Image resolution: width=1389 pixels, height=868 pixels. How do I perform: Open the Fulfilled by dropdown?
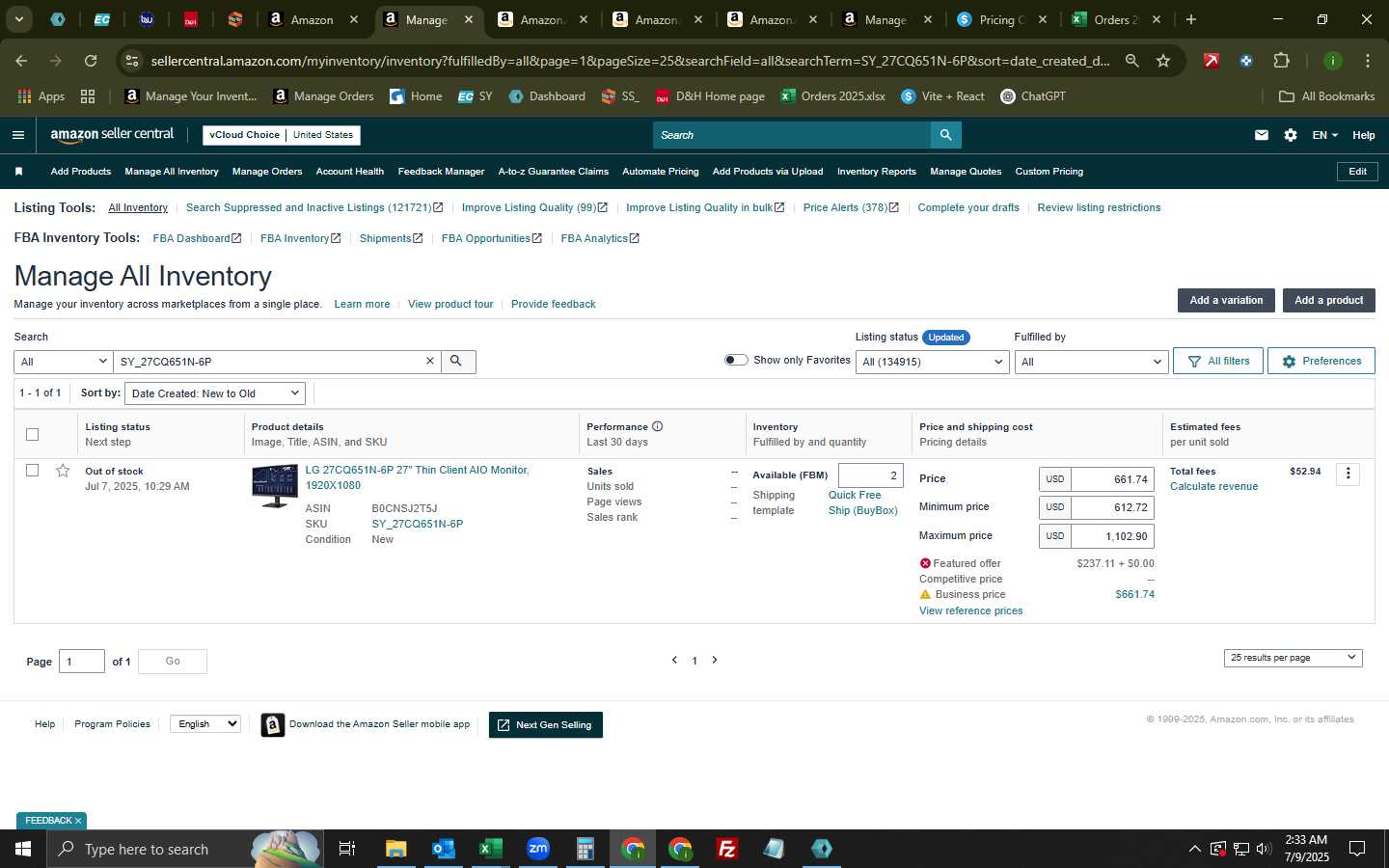1091,362
